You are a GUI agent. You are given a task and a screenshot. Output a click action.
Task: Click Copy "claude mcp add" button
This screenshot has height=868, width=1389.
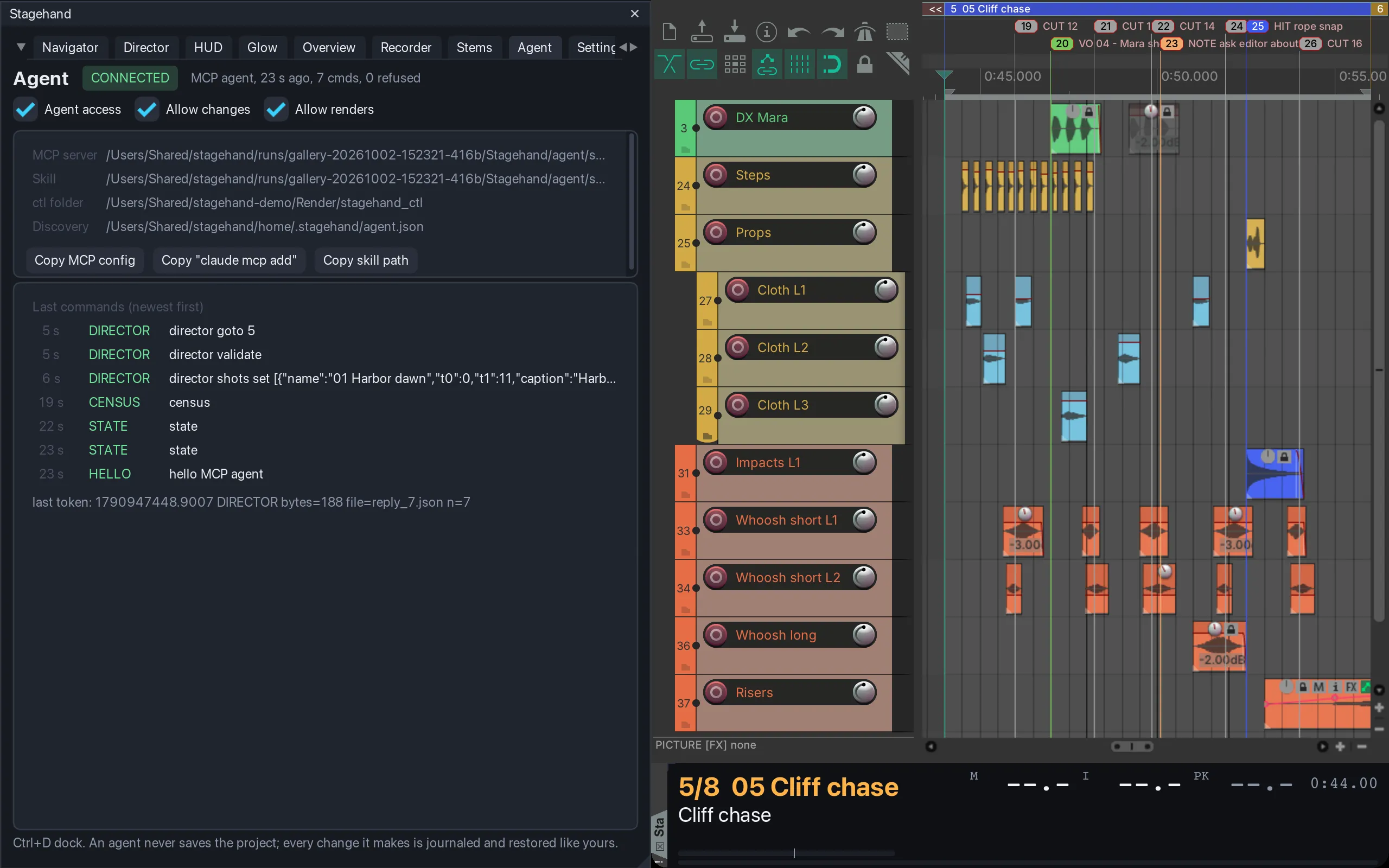(229, 260)
